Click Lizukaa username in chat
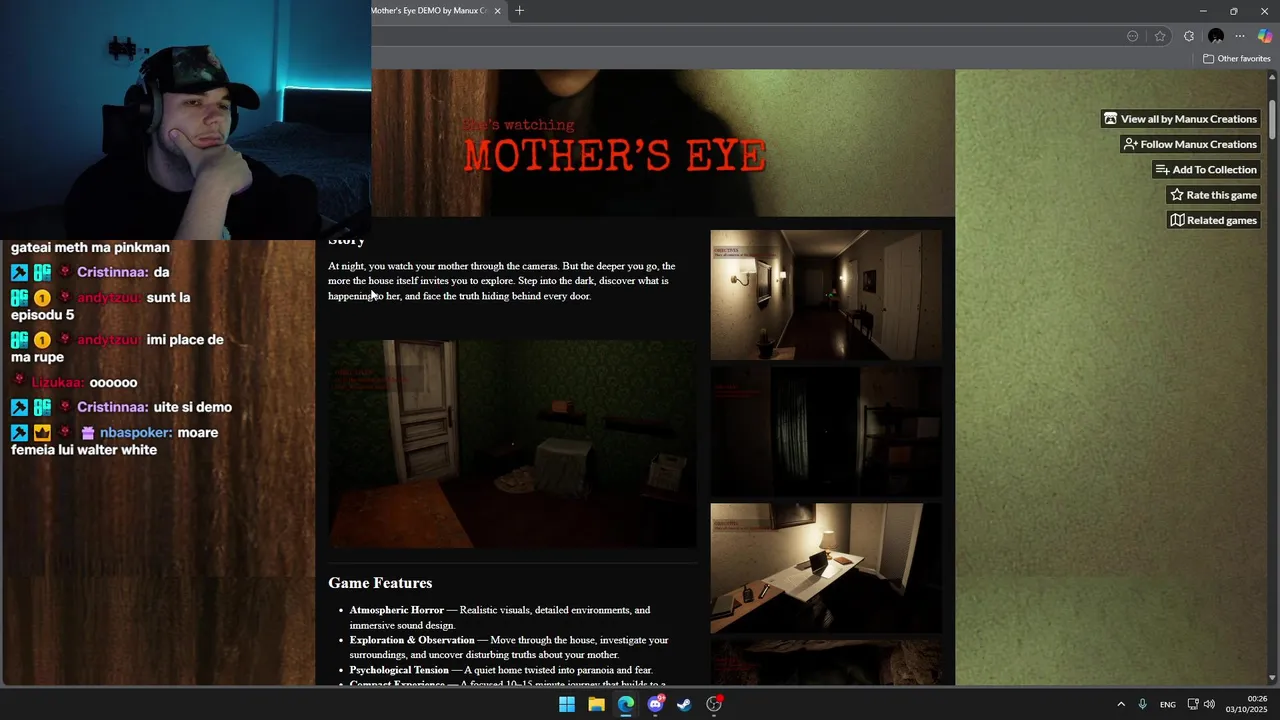The width and height of the screenshot is (1280, 720). click(58, 382)
